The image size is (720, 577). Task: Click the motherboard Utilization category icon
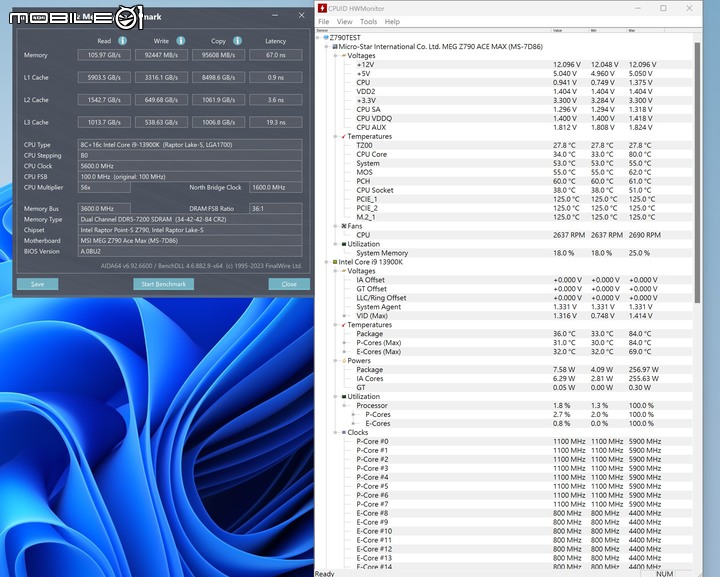344,244
